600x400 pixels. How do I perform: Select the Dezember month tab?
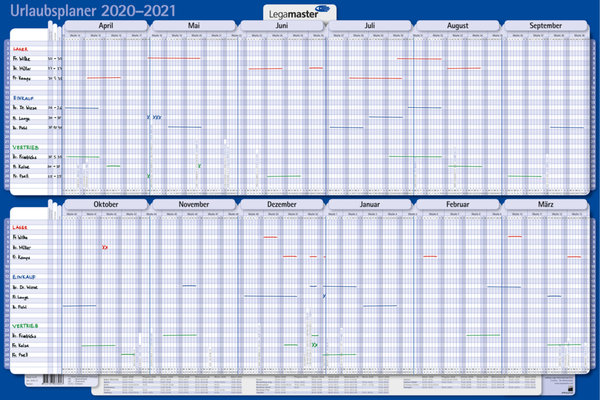(x=282, y=204)
